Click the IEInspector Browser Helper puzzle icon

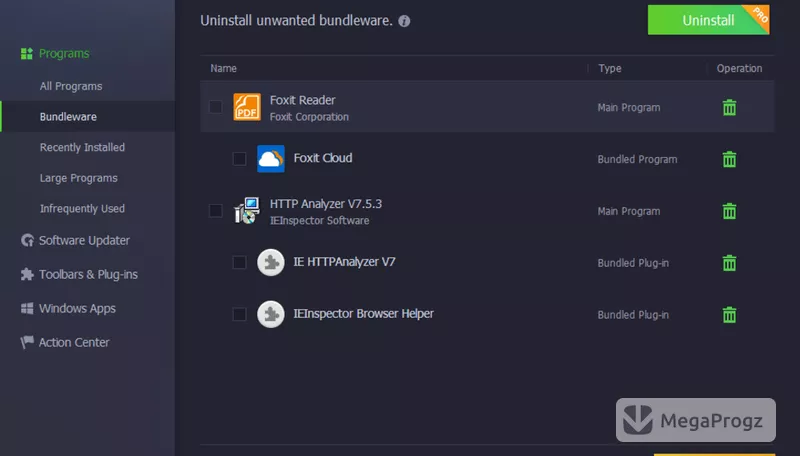click(271, 314)
